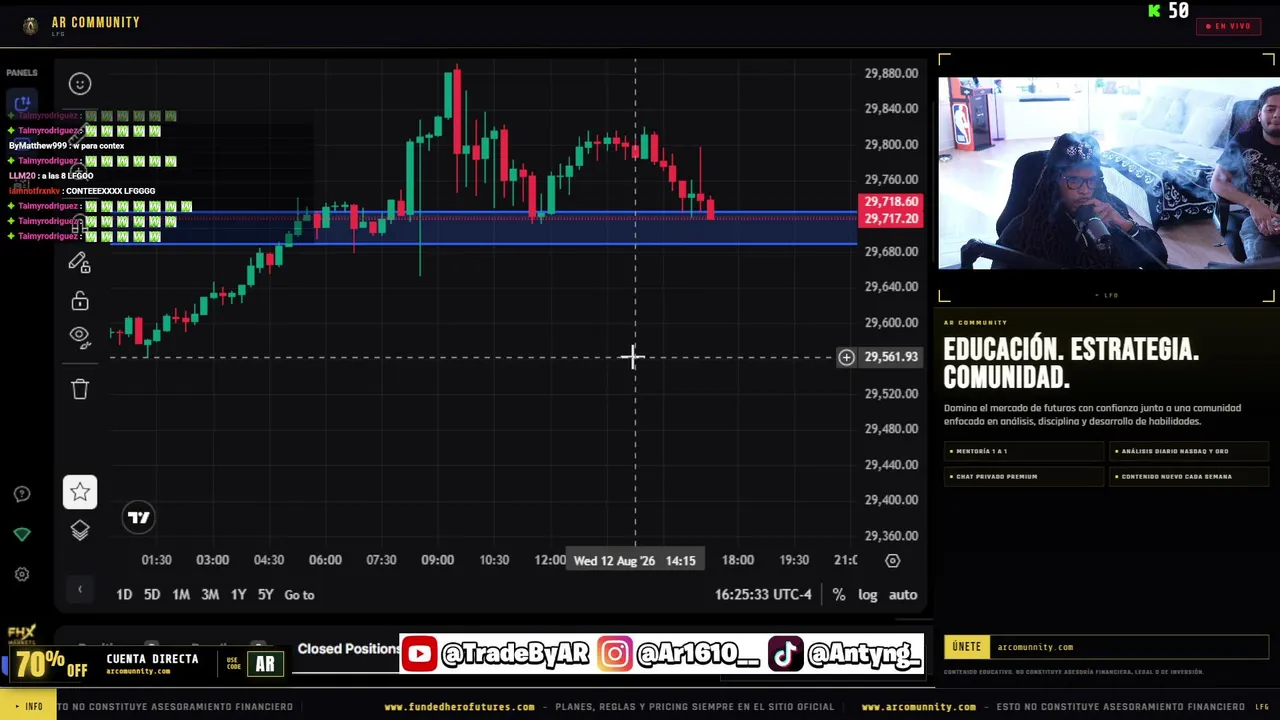Click the TikTok icon for @Antyng_
Viewport: 1280px width, 720px height.
(x=785, y=654)
